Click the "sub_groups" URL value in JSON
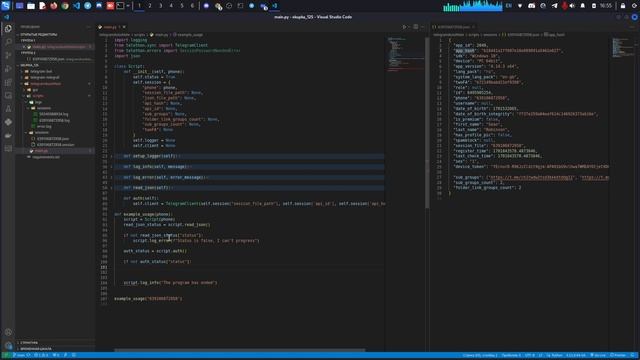 pyautogui.click(x=531, y=178)
